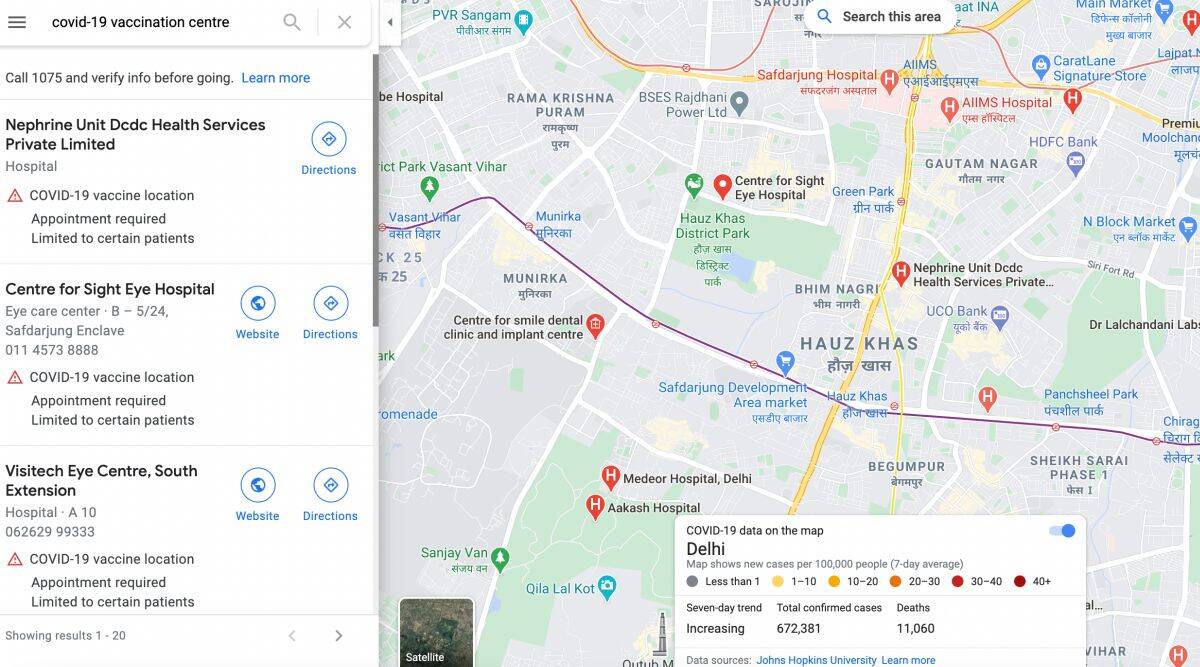Get directions to Centre for Sight
Image resolution: width=1200 pixels, height=667 pixels.
coord(330,313)
